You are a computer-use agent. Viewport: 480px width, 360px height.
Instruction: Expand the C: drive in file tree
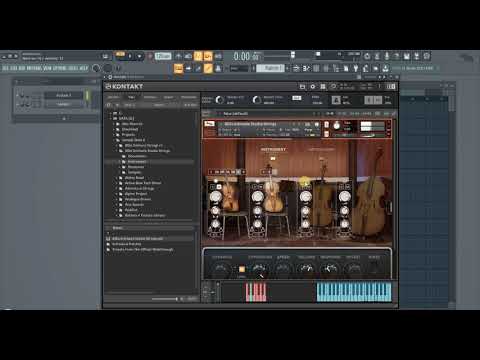coord(111,113)
